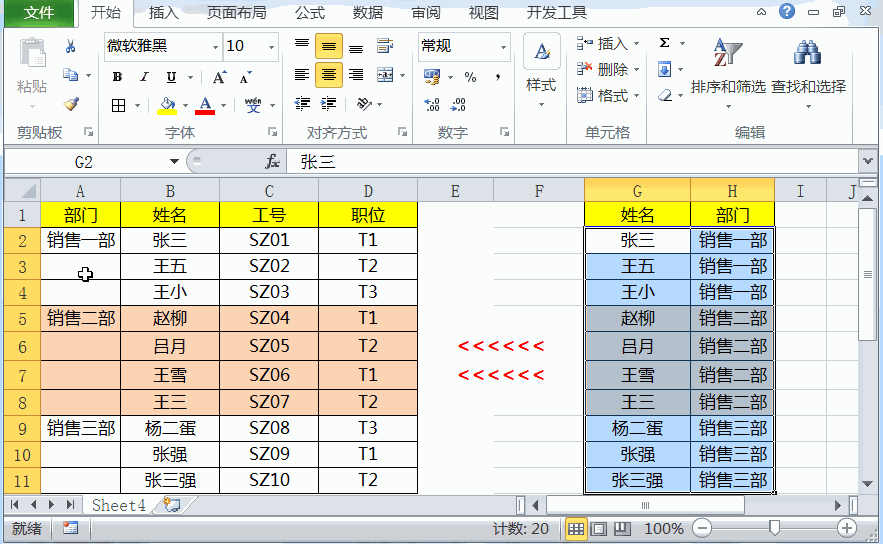Click the Borders icon
The height and width of the screenshot is (544, 883).
pos(118,105)
